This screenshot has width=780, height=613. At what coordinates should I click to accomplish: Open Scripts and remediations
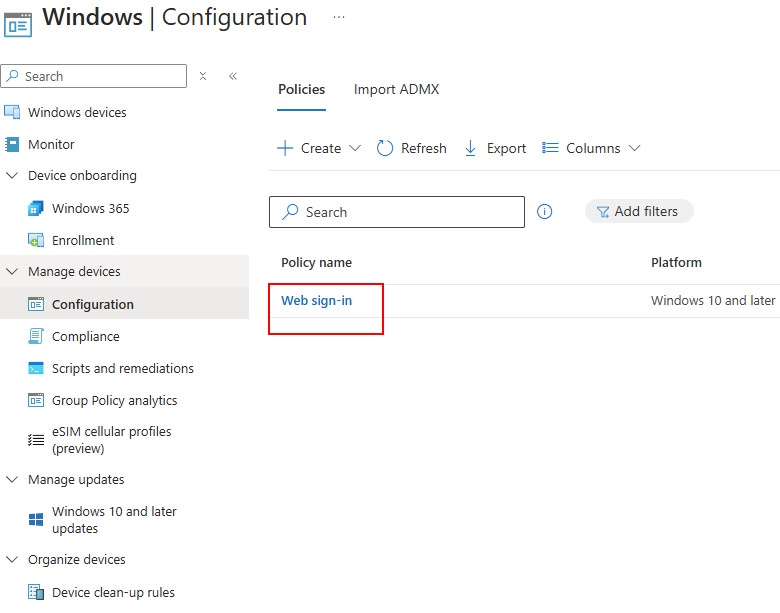[123, 369]
